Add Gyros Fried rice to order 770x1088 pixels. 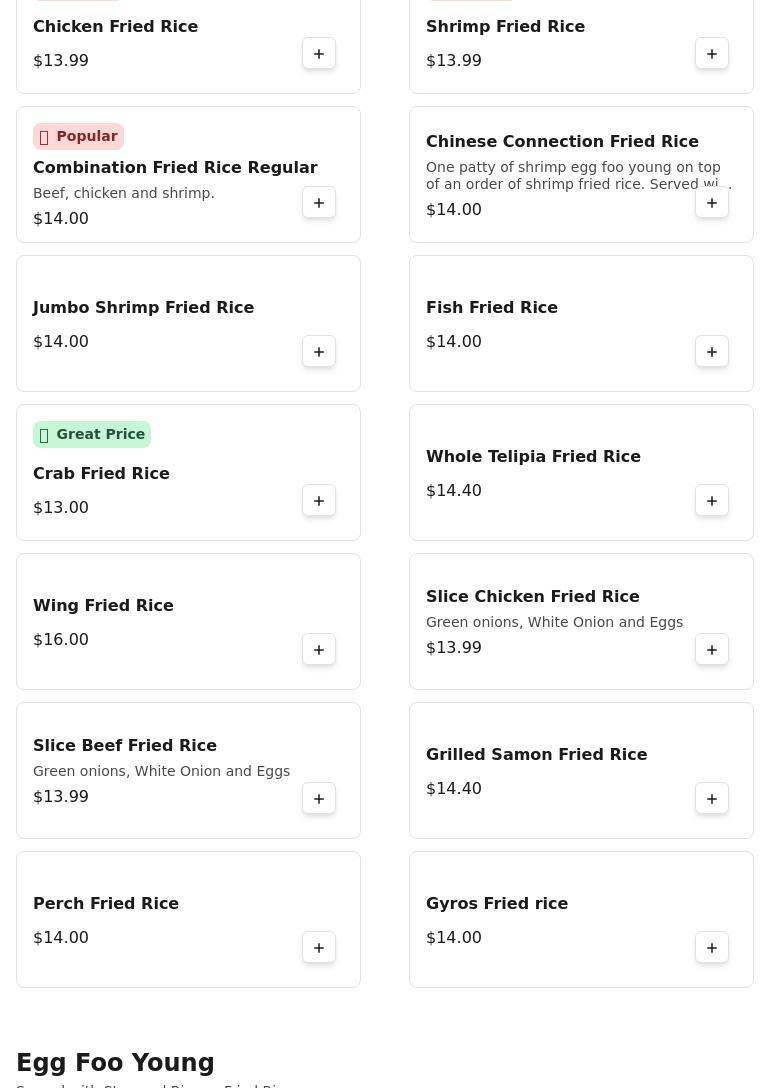pyautogui.click(x=712, y=948)
